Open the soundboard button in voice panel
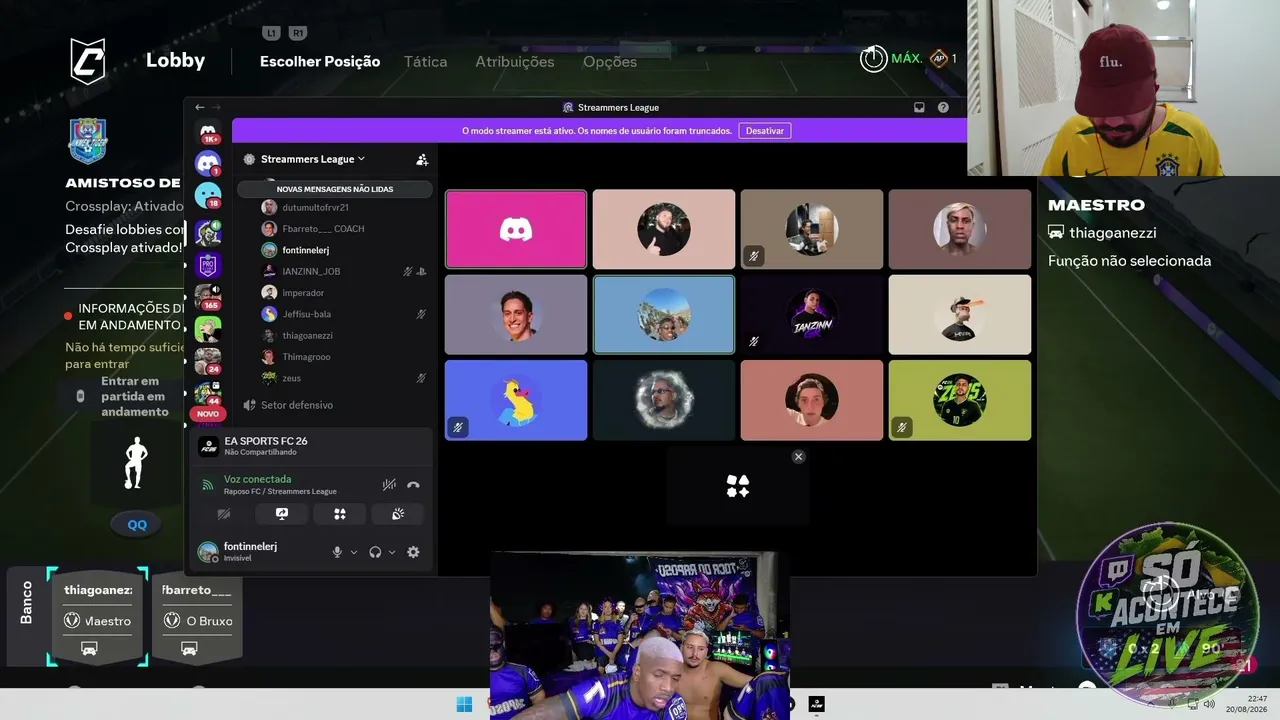The image size is (1280, 720). (x=398, y=514)
